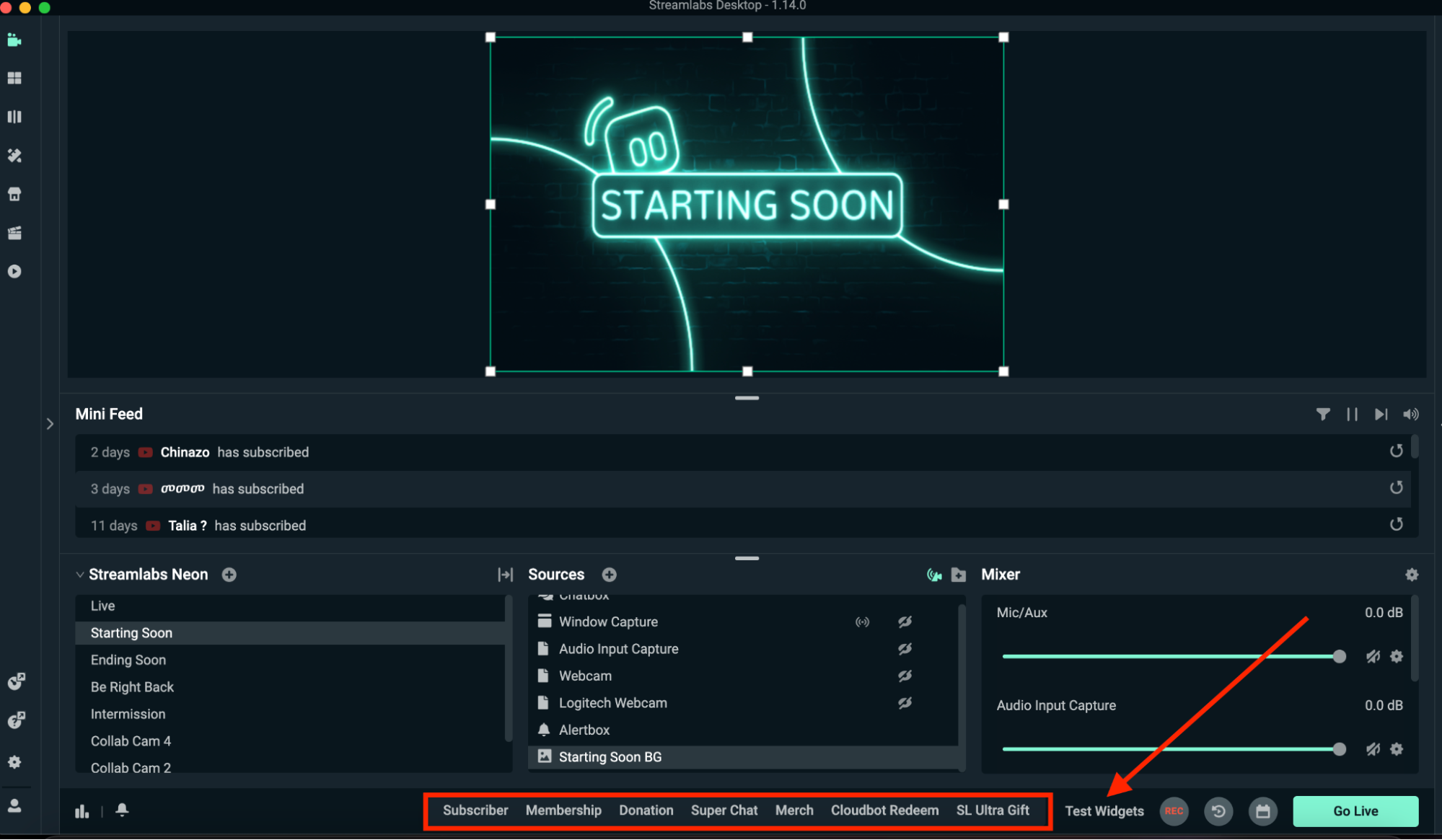This screenshot has width=1442, height=840.
Task: Toggle visibility of Audio Input Capture source
Action: click(905, 649)
